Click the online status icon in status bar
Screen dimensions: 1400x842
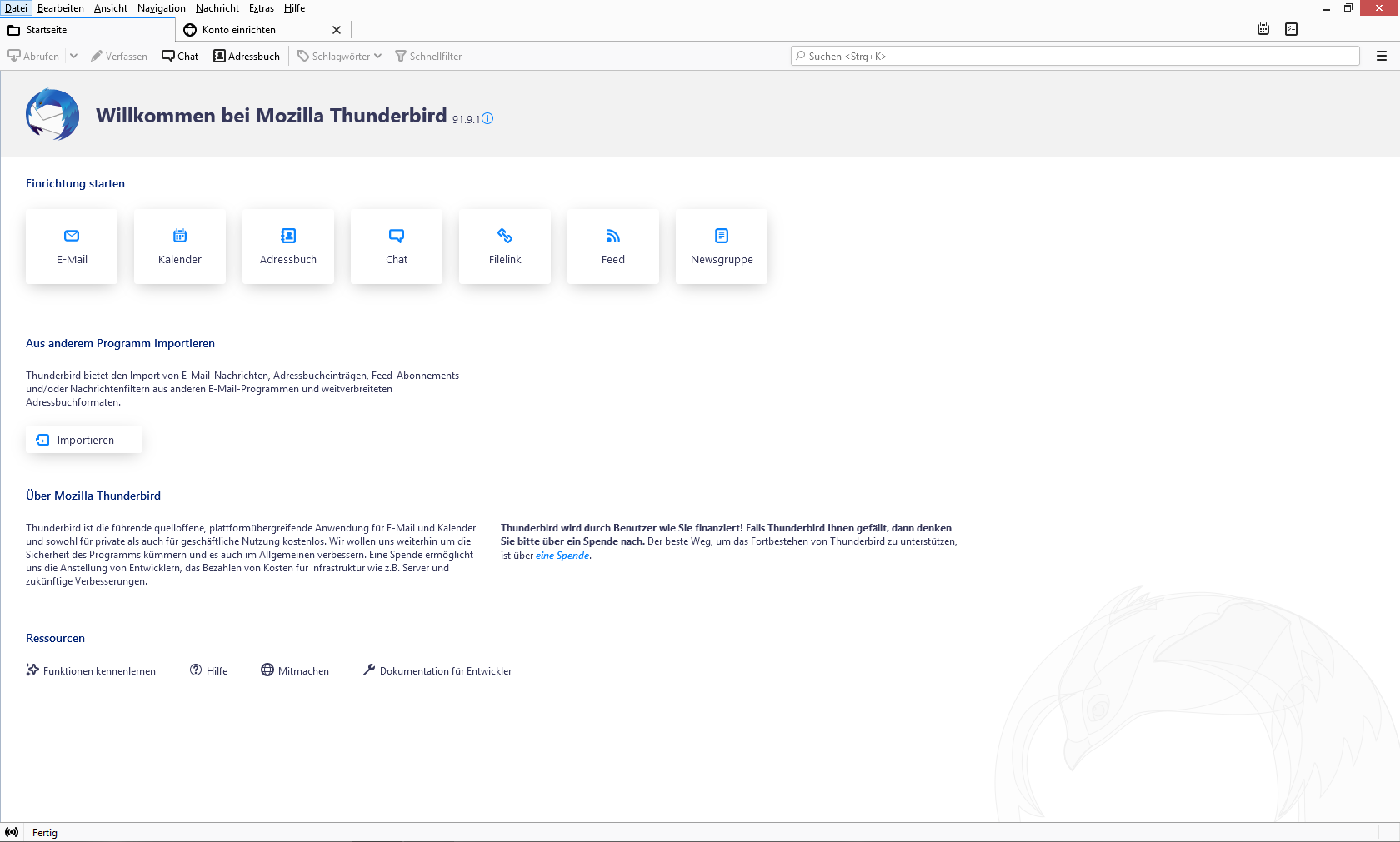tap(12, 832)
